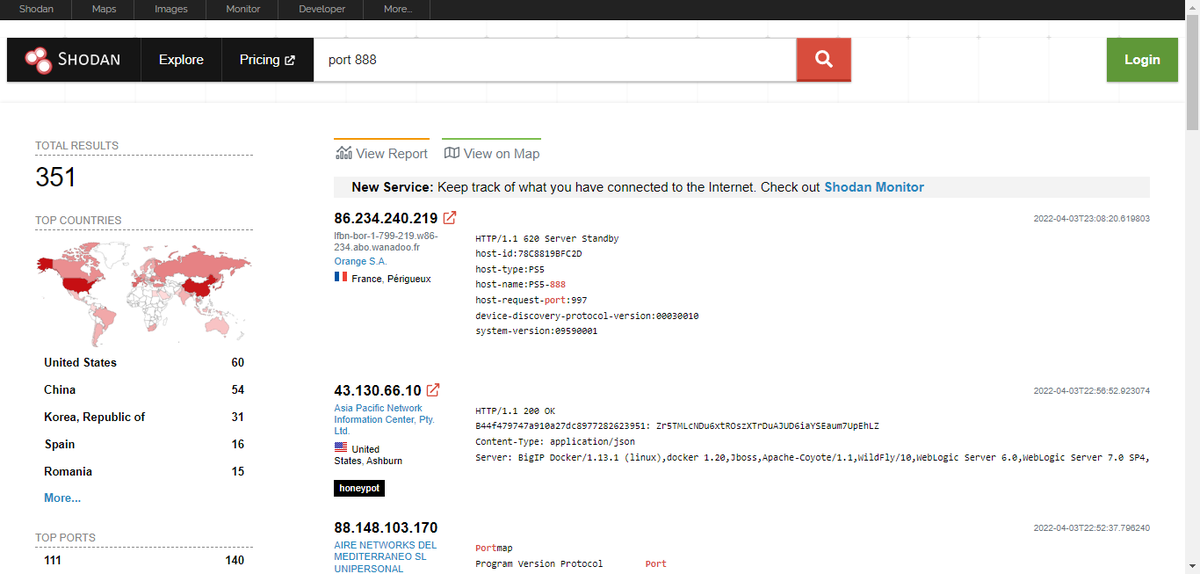1200x574 pixels.
Task: Click the red search magnifier button
Action: (823, 60)
